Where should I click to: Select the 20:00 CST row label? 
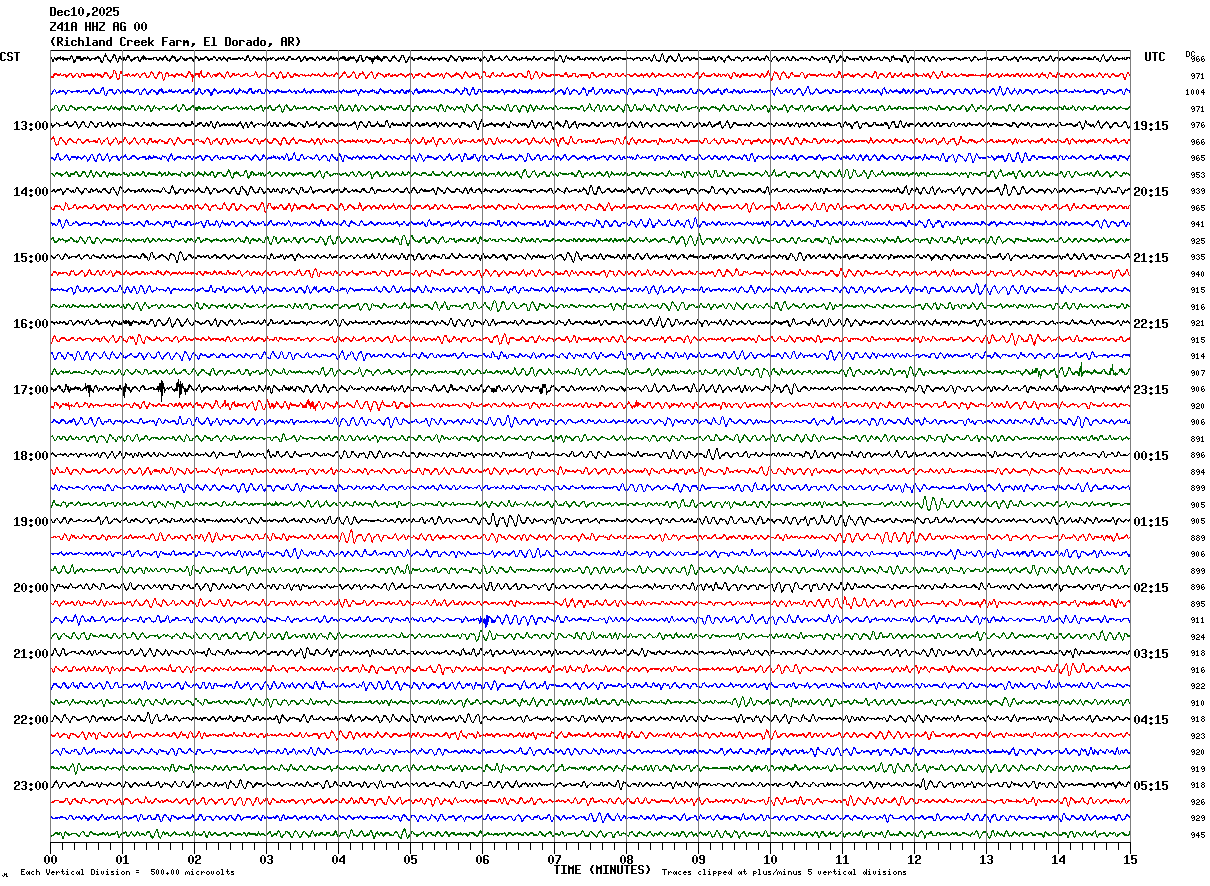coord(30,588)
